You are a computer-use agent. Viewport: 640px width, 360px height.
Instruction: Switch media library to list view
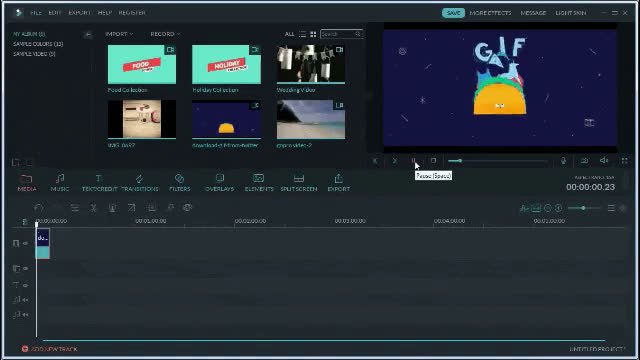tap(302, 34)
